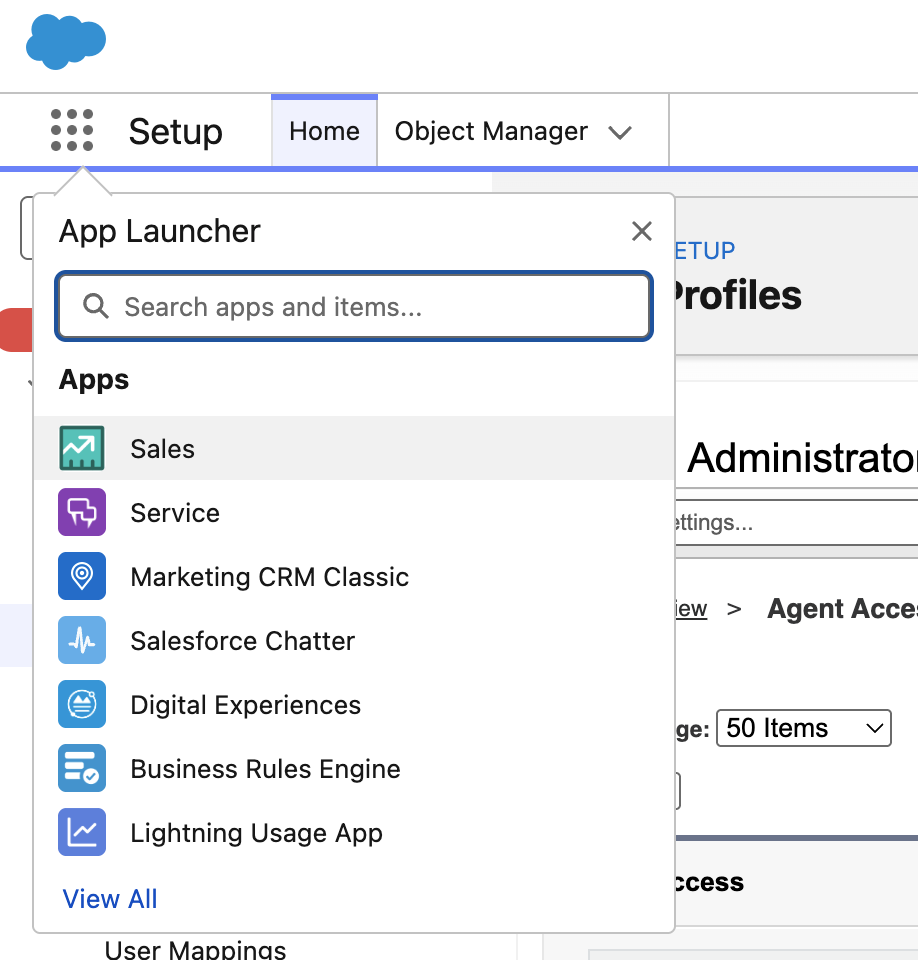
Task: Switch to the Home tab
Action: [x=324, y=131]
